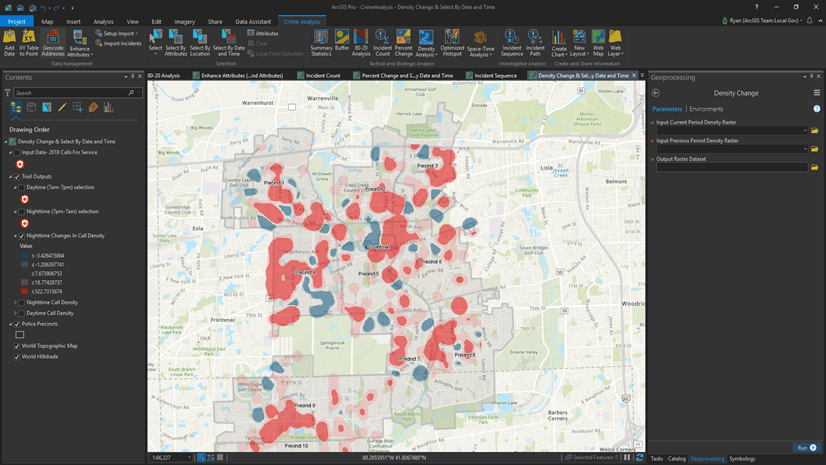Enable the Nighttime Call Density layer
826x465 pixels.
(22, 302)
